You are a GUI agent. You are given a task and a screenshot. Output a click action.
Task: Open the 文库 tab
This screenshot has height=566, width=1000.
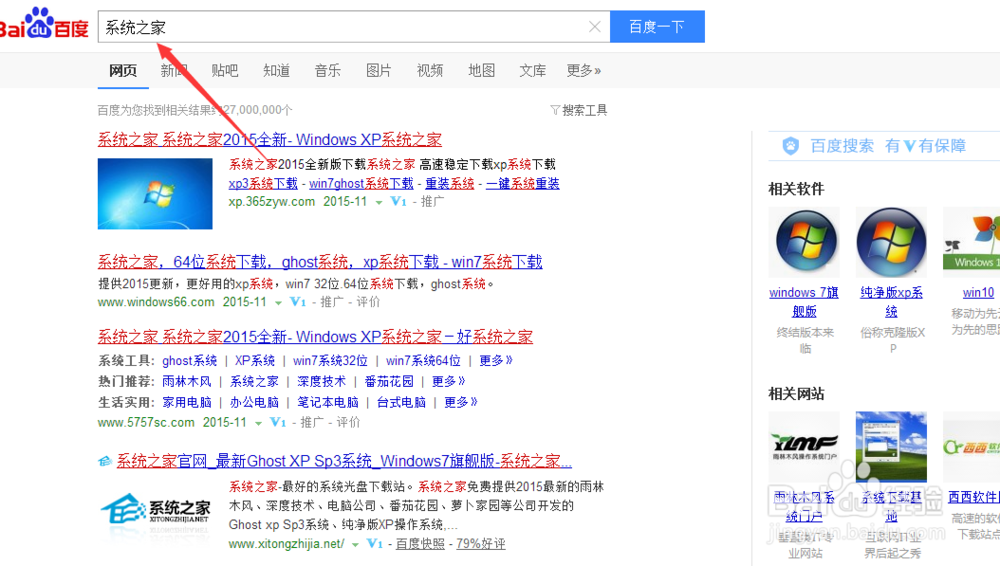click(x=532, y=70)
